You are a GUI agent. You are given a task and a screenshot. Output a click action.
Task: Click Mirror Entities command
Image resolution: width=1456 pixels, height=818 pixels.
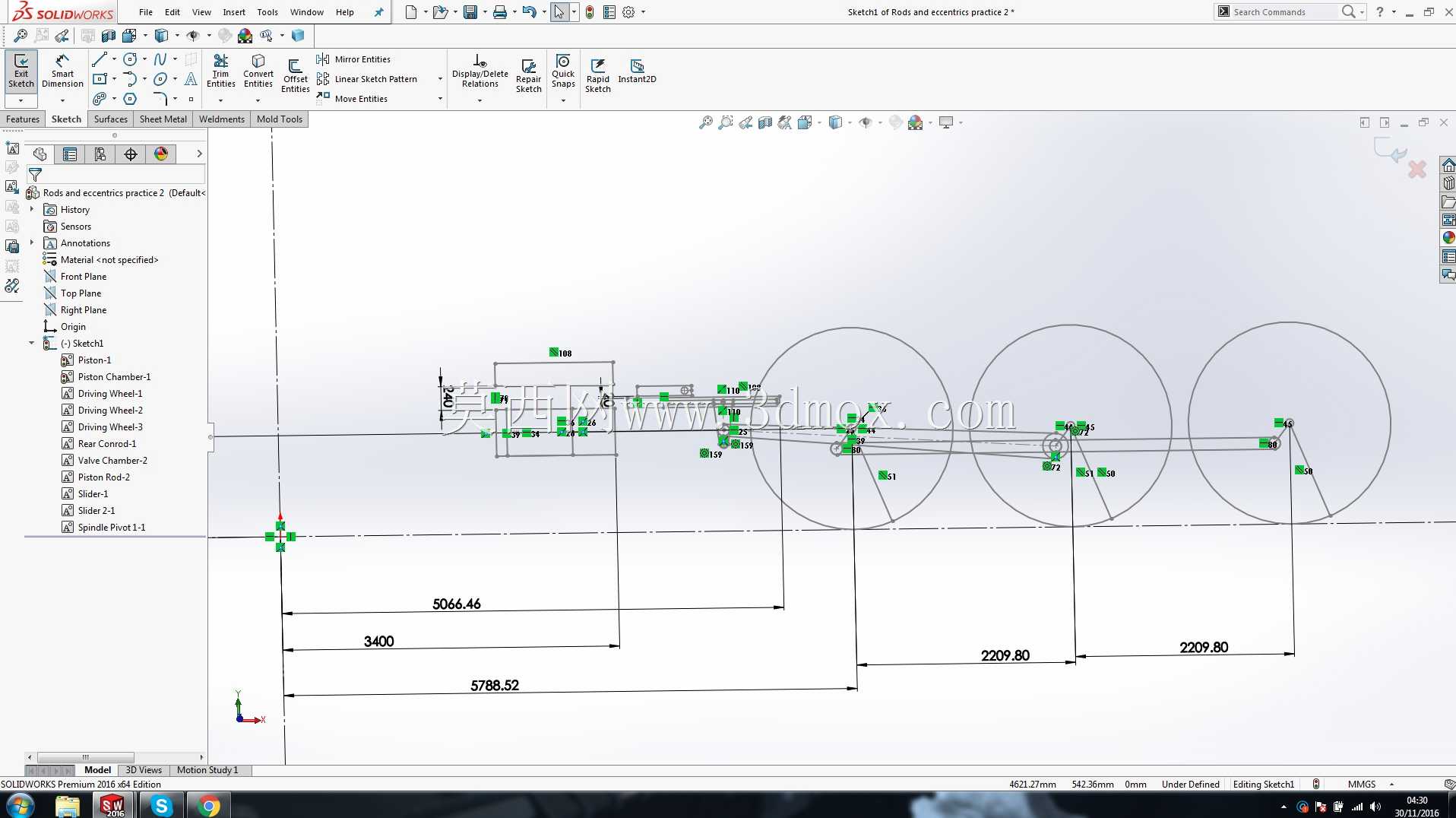pyautogui.click(x=353, y=59)
